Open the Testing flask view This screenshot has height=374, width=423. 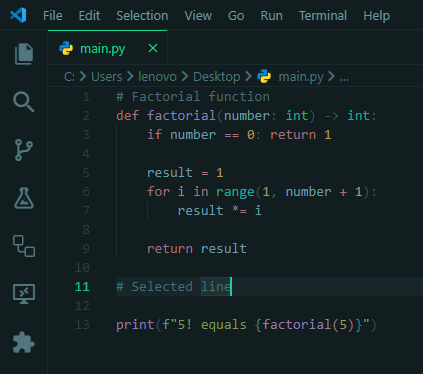24,198
